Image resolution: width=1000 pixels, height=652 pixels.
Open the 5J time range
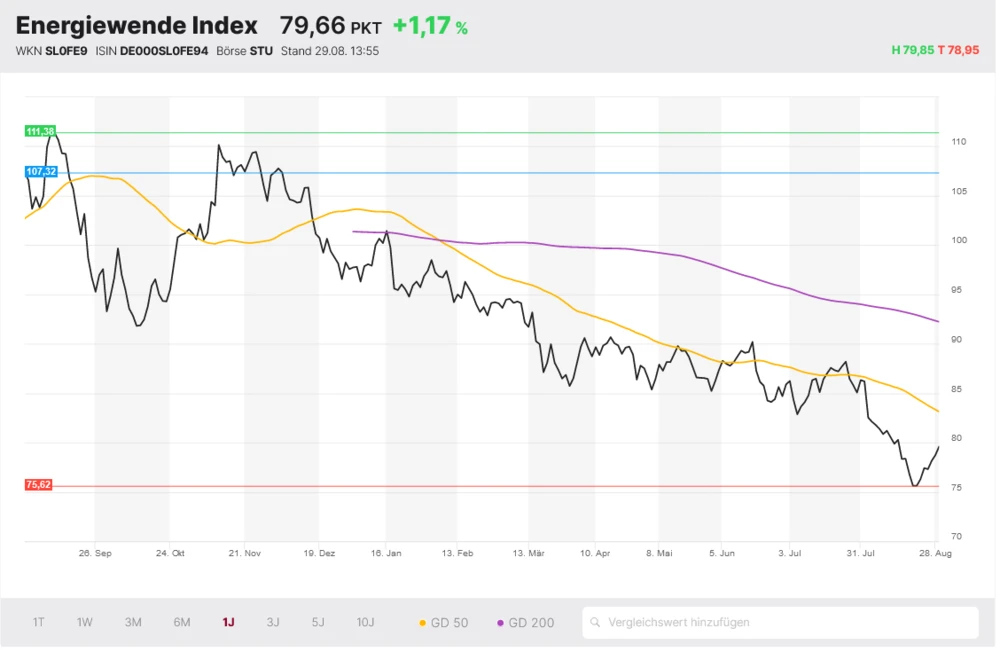[x=318, y=622]
